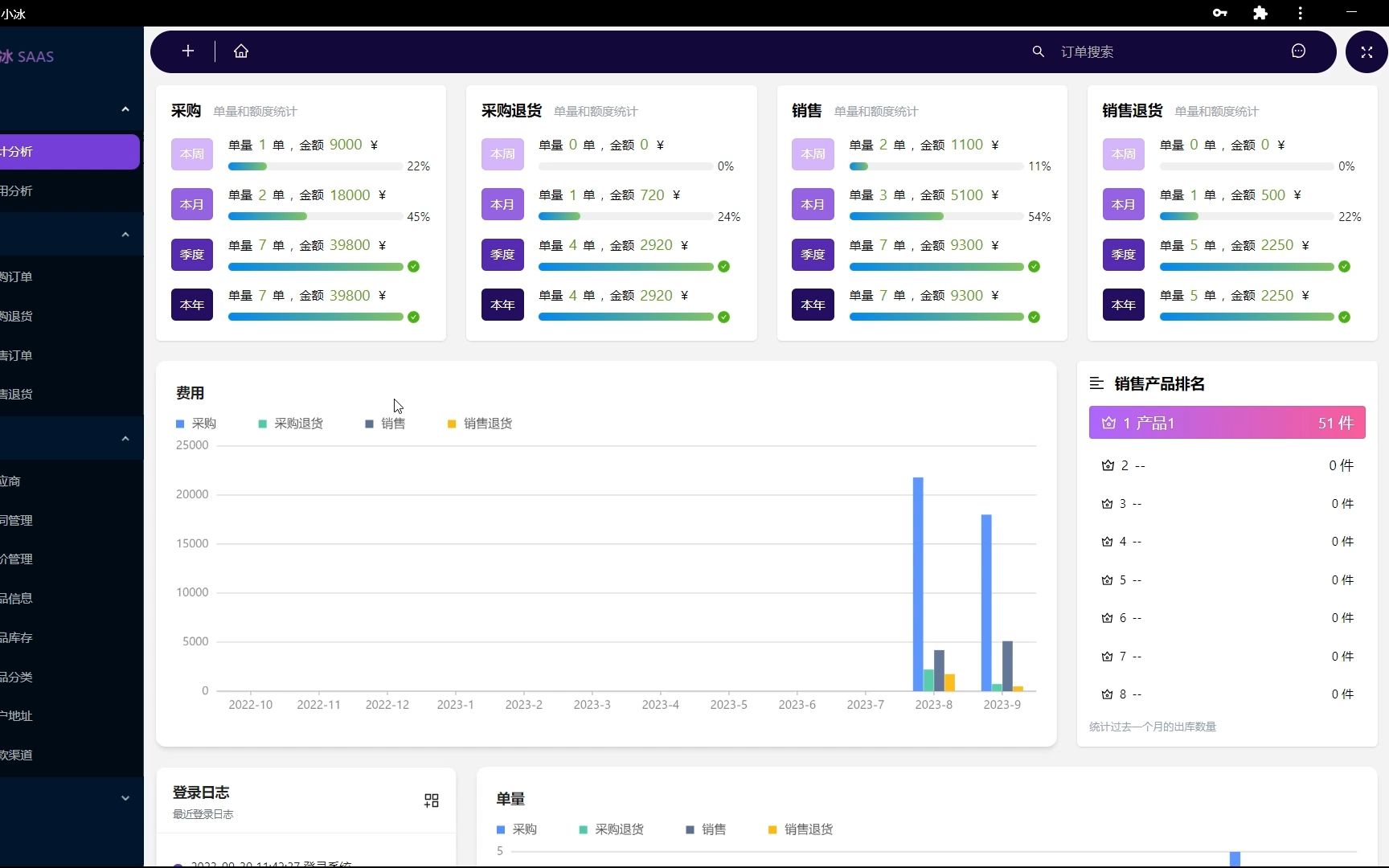Image resolution: width=1389 pixels, height=868 pixels.
Task: Click 本周 tag in 采购 card
Action: [192, 154]
